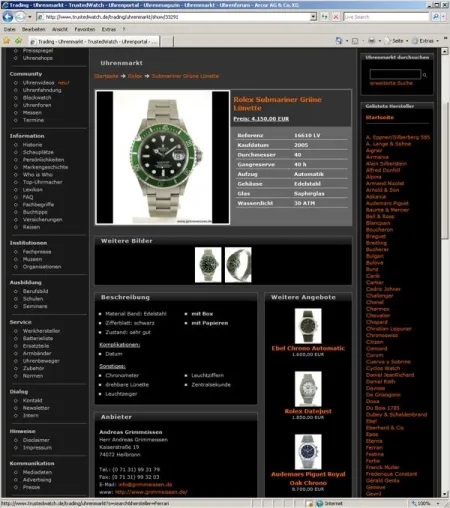Click the Stop loading red X icon
This screenshot has width=450, height=508.
336,17
